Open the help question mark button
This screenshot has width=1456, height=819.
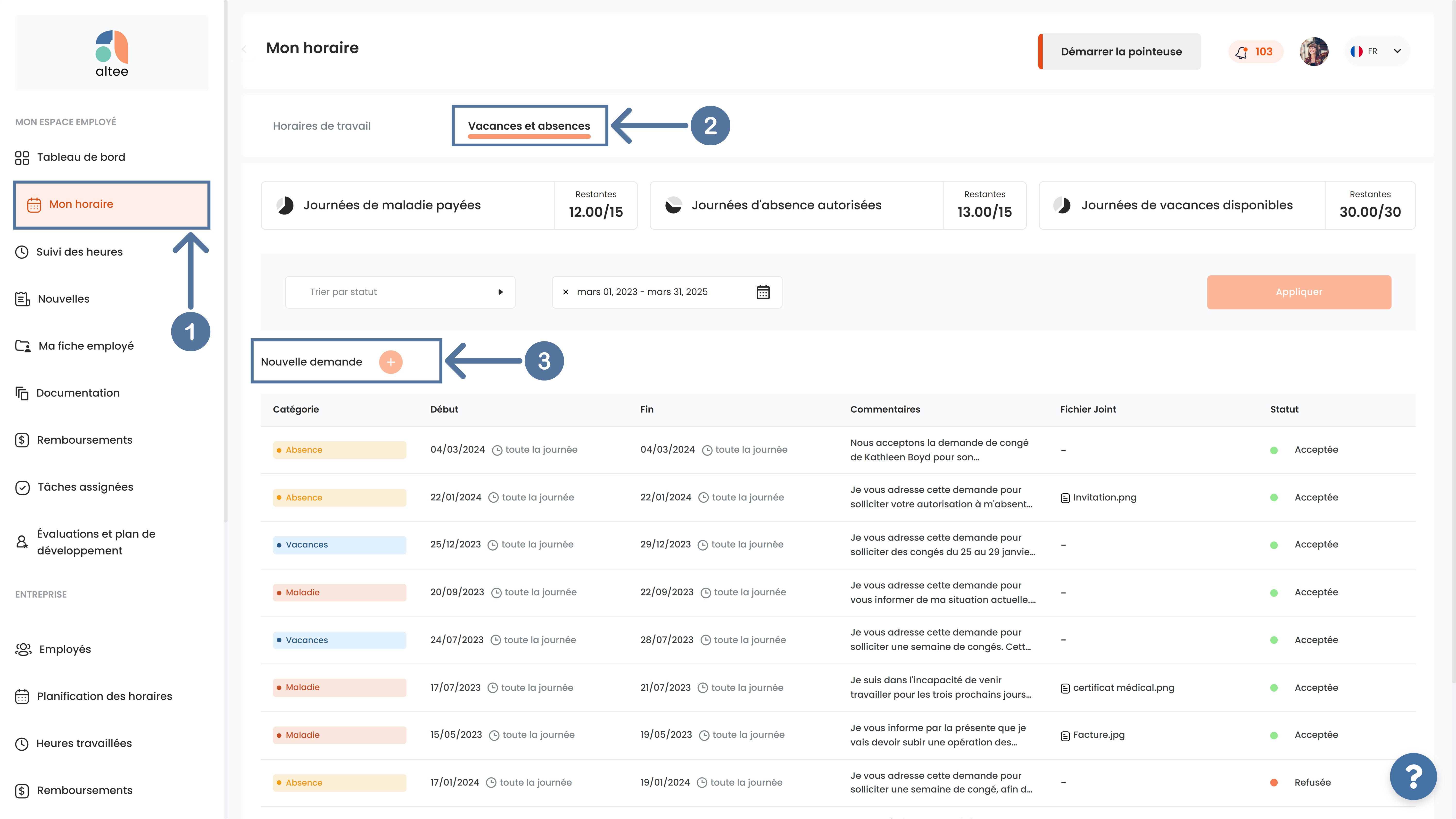pos(1413,777)
